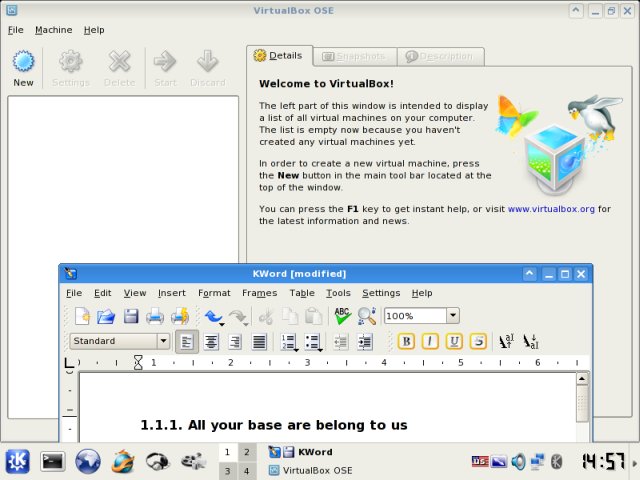This screenshot has height=480, width=640.
Task: Click the first-line indent marker on ruler
Action: coord(138,359)
